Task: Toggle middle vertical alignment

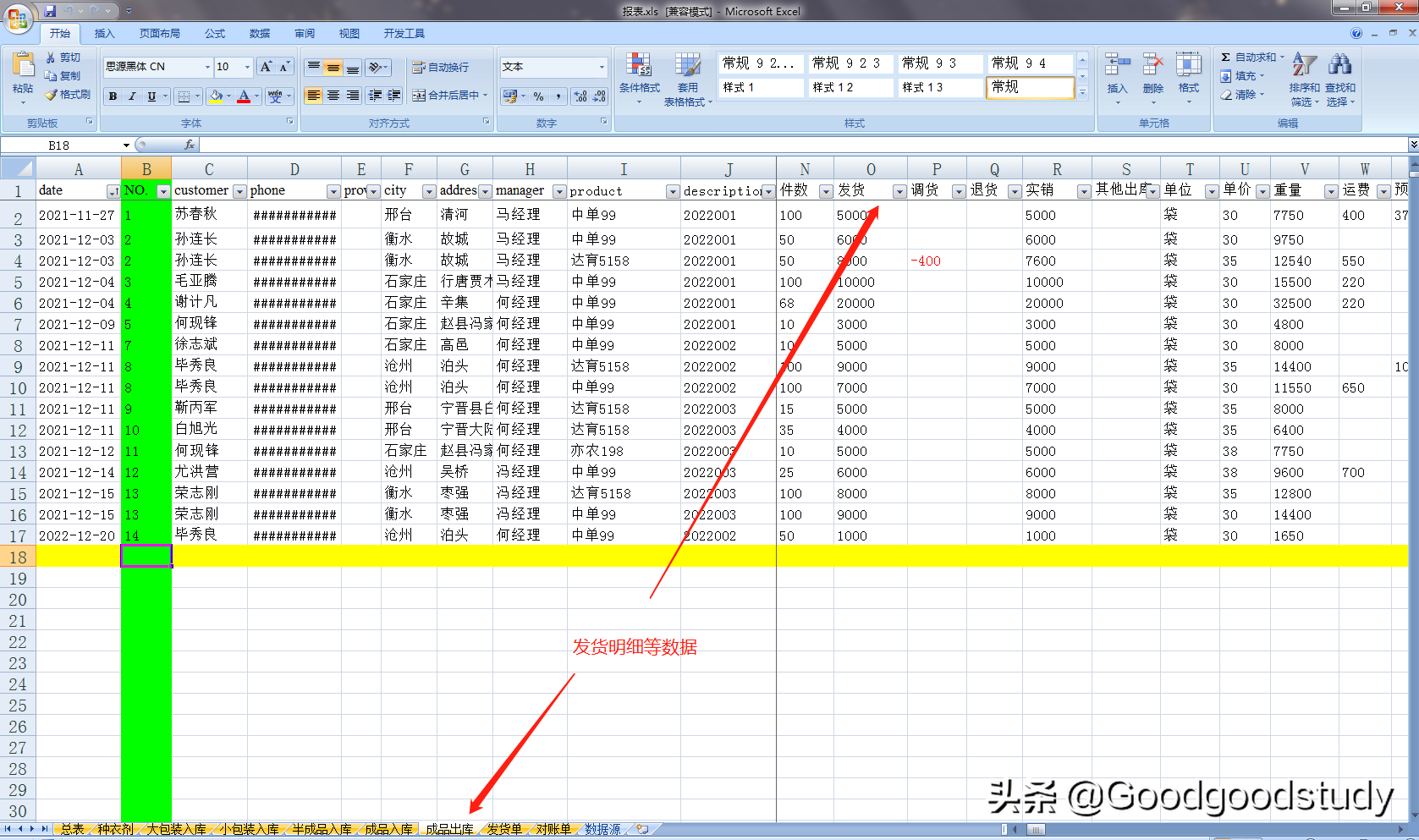Action: click(x=333, y=67)
